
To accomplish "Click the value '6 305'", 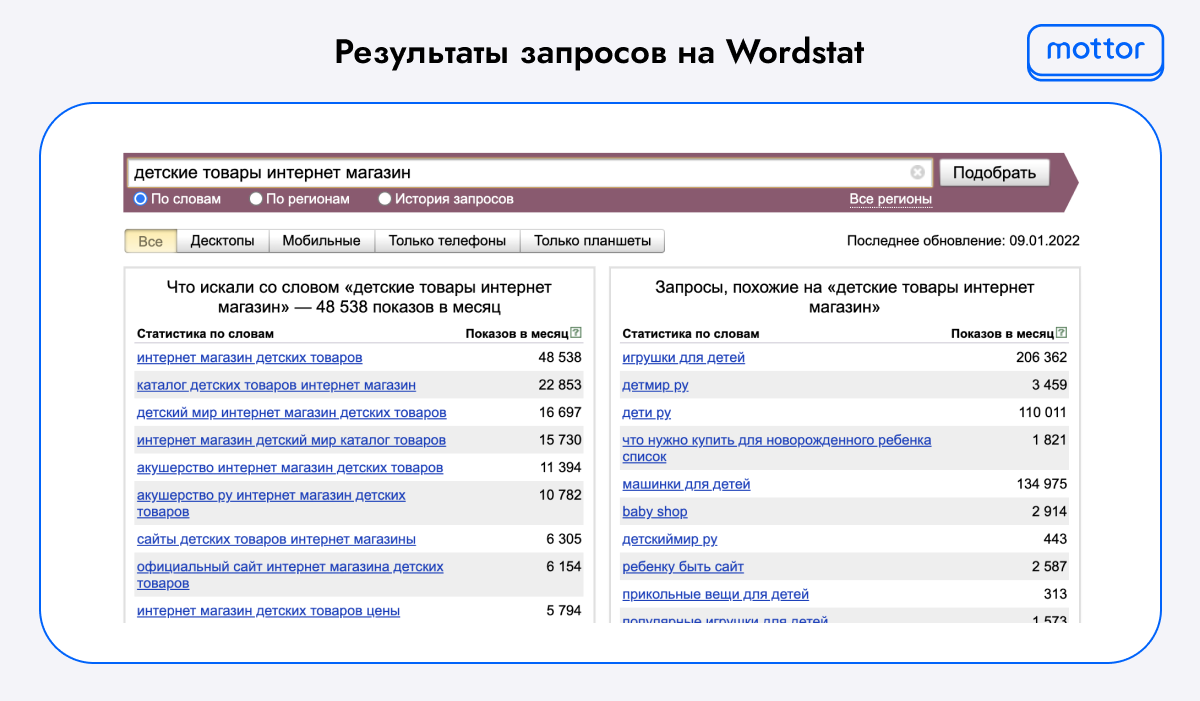I will click(564, 539).
